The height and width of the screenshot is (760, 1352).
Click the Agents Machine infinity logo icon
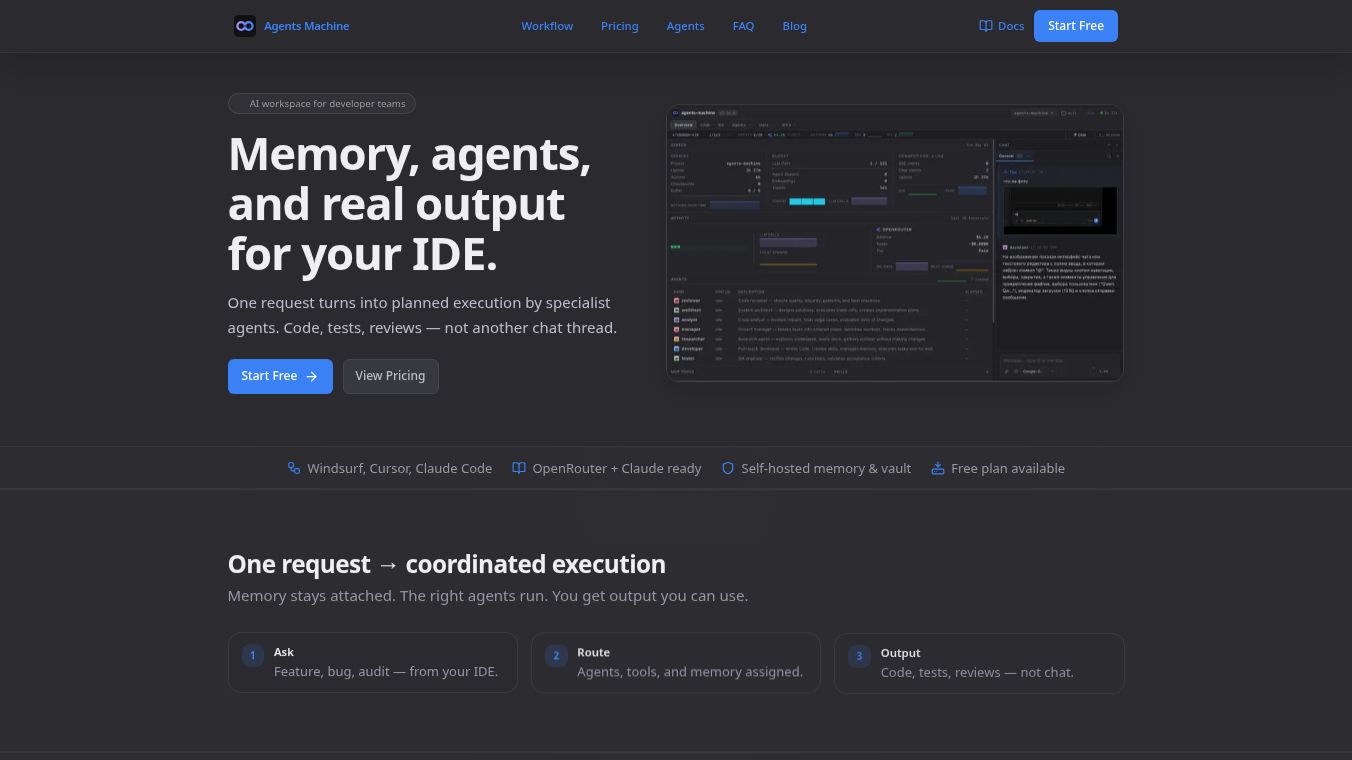pos(245,26)
